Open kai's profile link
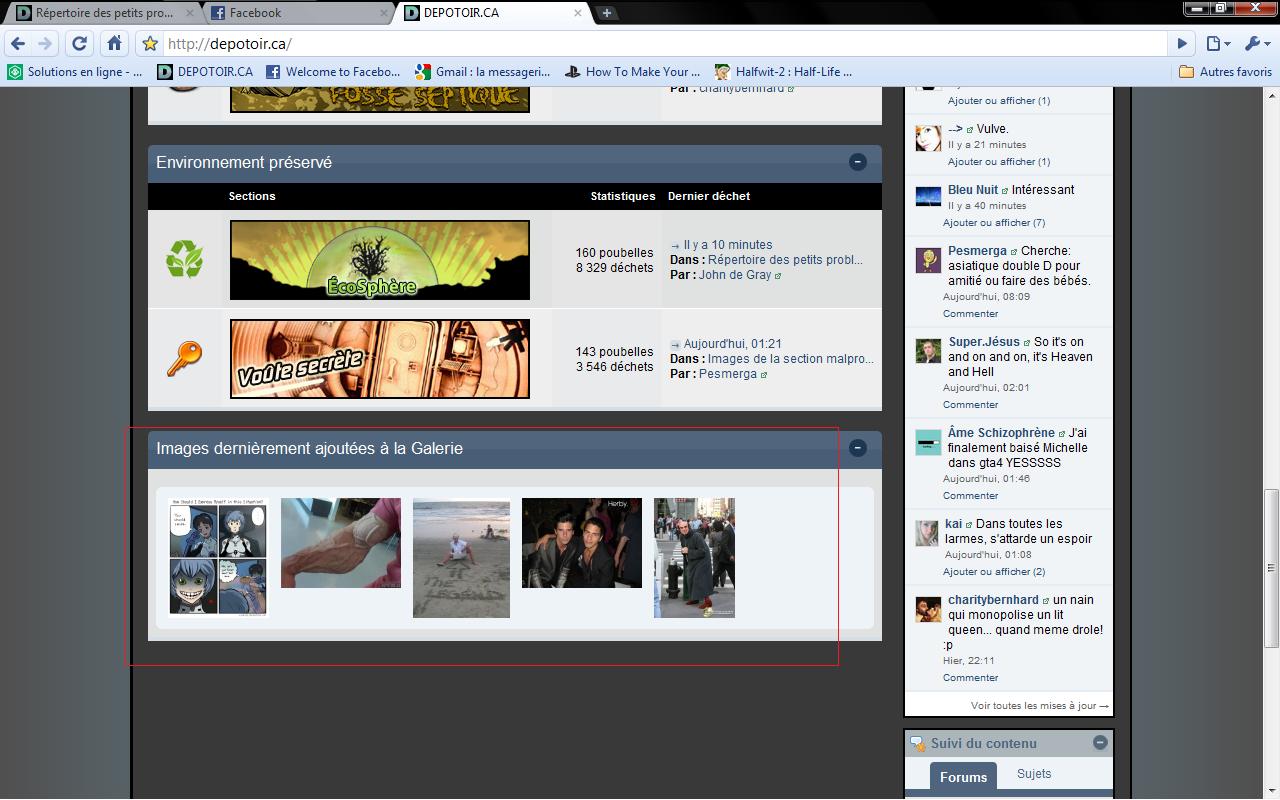1280x800 pixels. coord(953,524)
